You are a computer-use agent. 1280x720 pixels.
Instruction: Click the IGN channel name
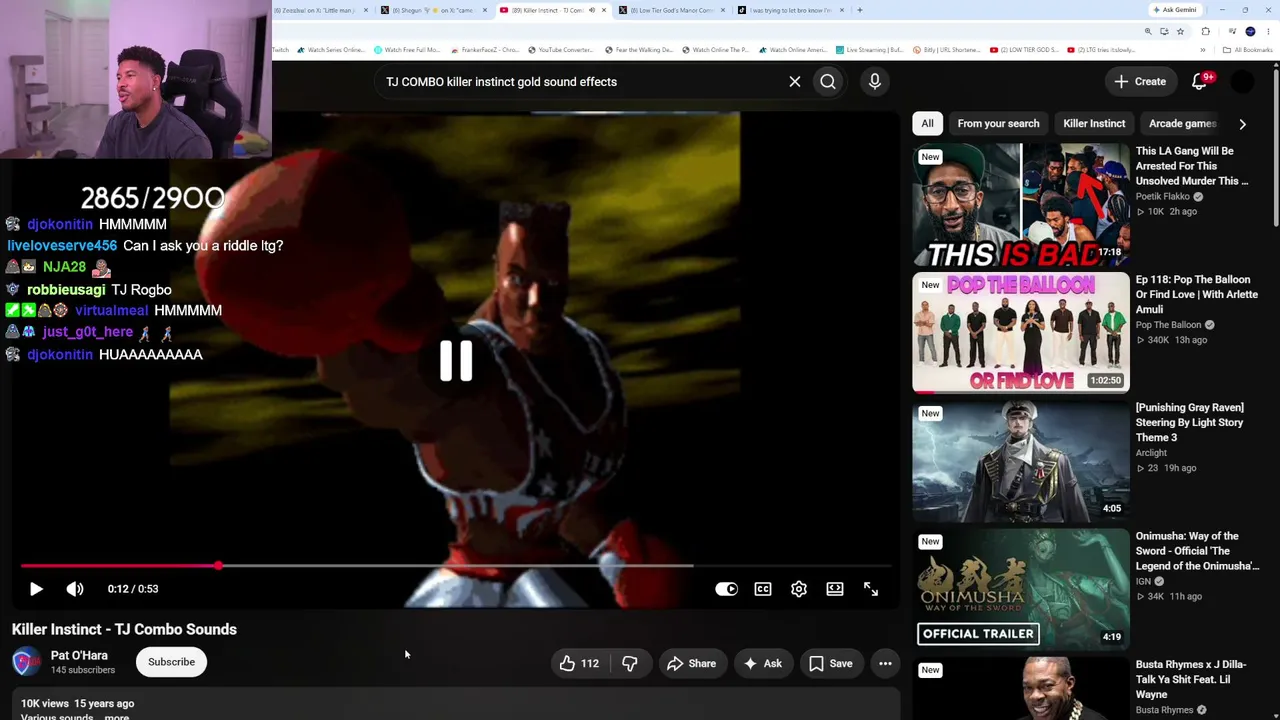(x=1143, y=581)
